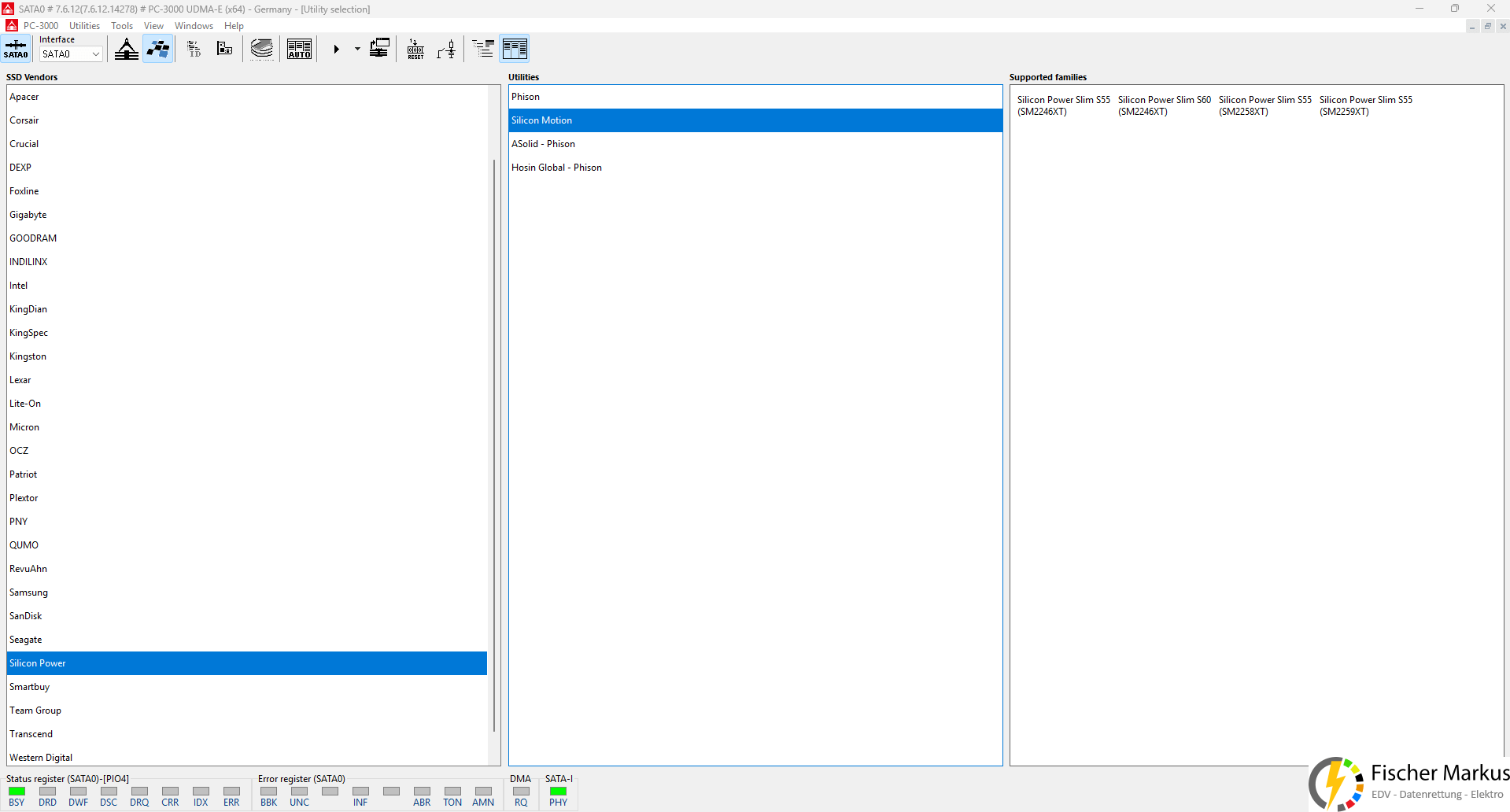The height and width of the screenshot is (812, 1510).
Task: Click the controller board toolbar icon
Action: pyautogui.click(x=224, y=49)
